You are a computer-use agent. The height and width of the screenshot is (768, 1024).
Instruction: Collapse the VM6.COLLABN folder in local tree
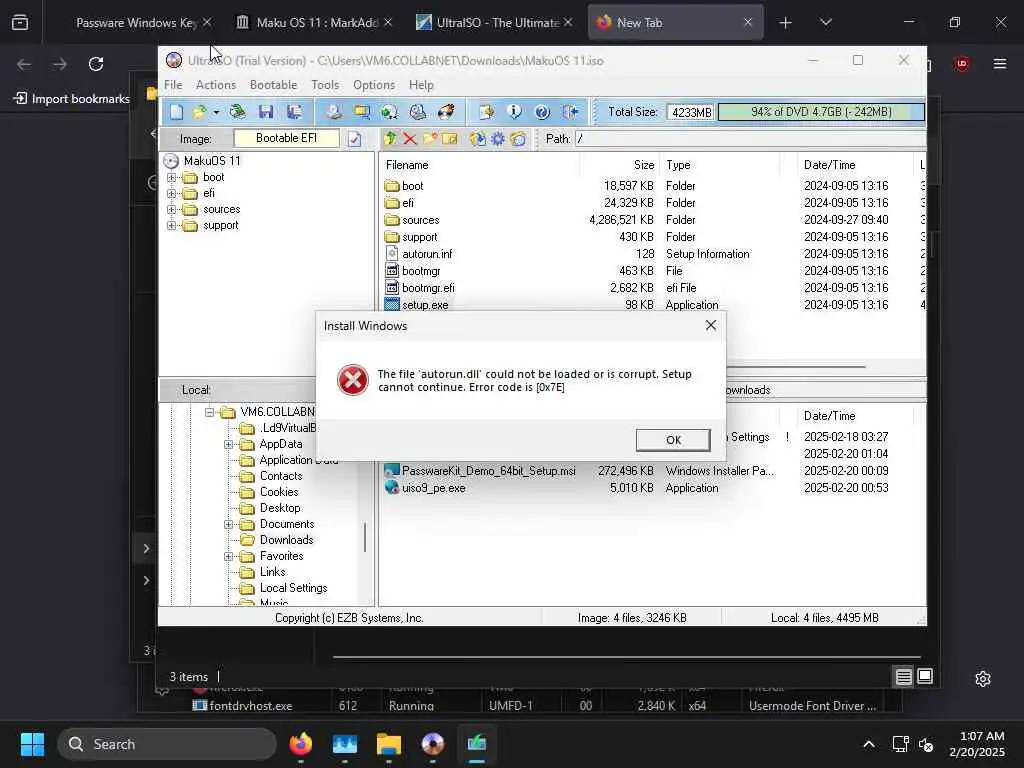pyautogui.click(x=209, y=412)
